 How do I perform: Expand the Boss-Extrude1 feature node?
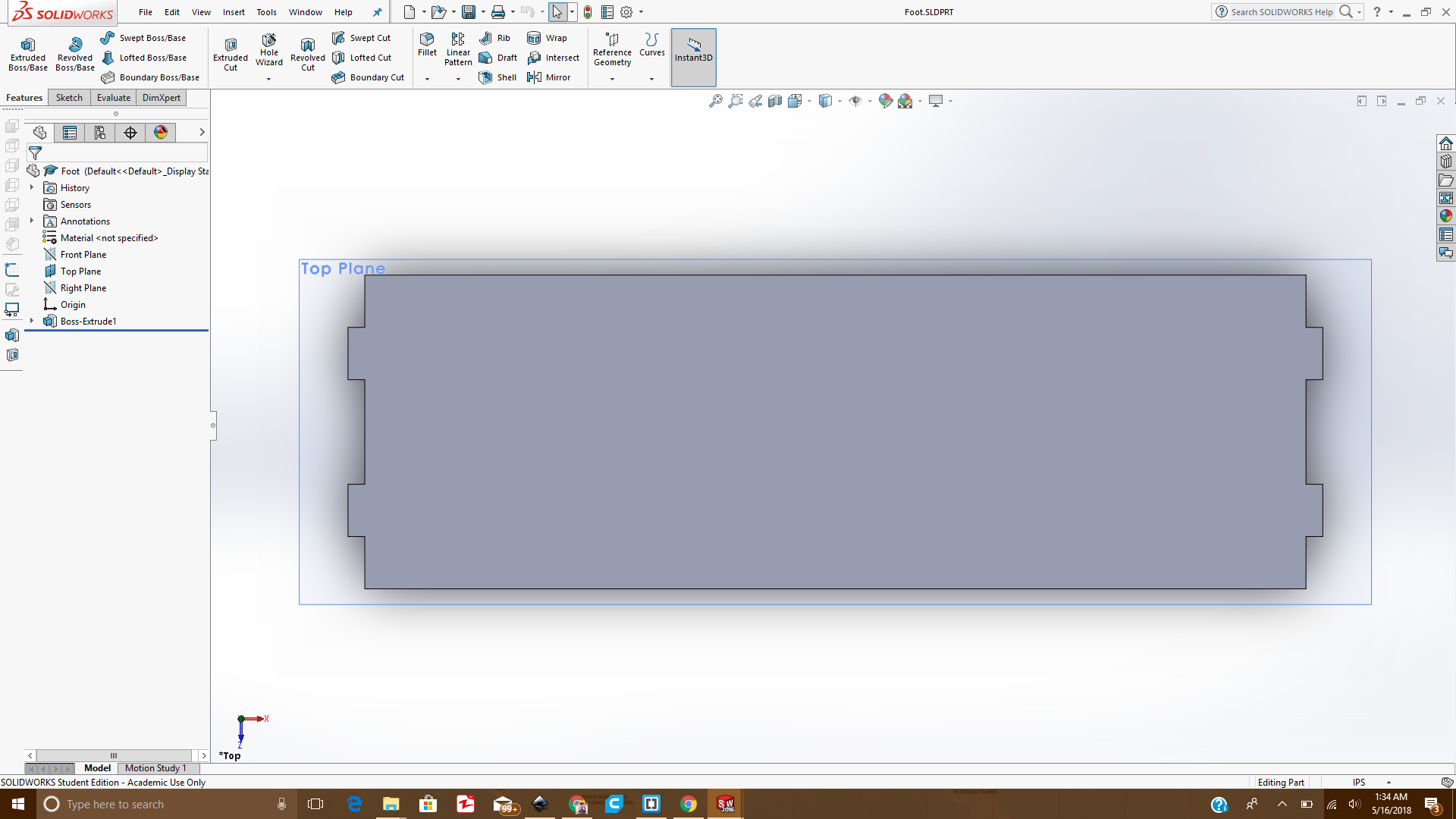click(x=32, y=322)
